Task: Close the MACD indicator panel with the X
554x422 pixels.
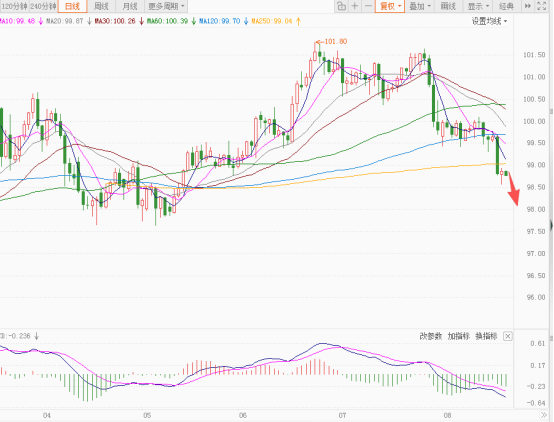Action: [x=507, y=336]
